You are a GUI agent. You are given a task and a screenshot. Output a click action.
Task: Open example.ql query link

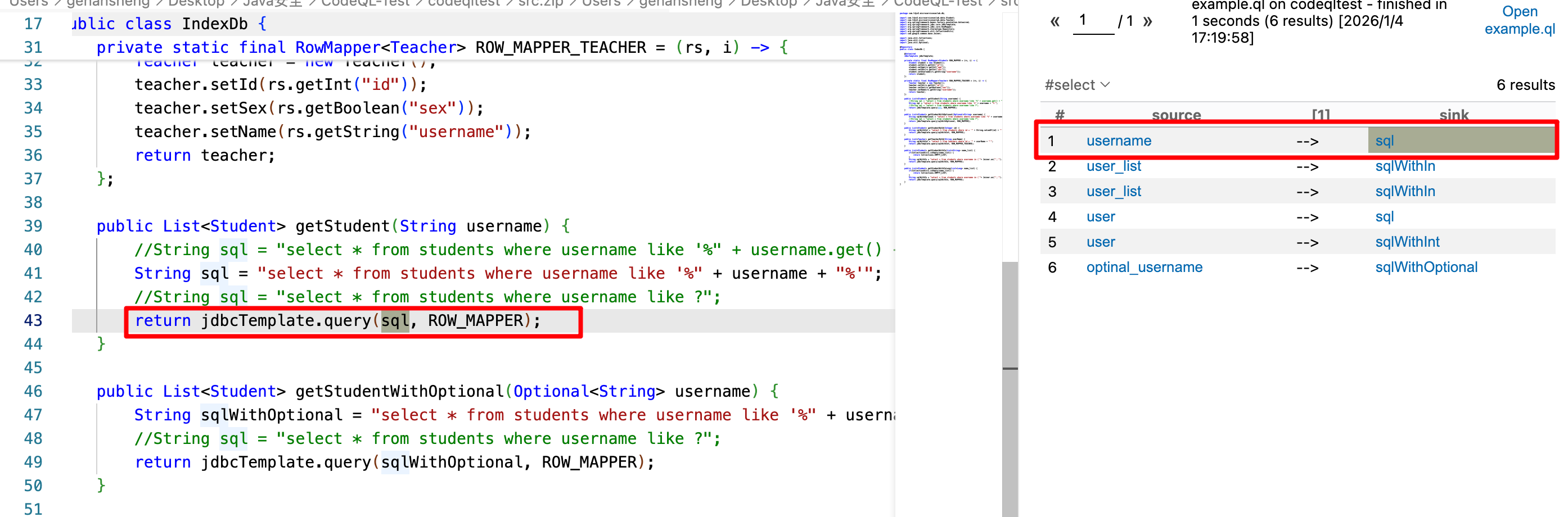[x=1519, y=20]
